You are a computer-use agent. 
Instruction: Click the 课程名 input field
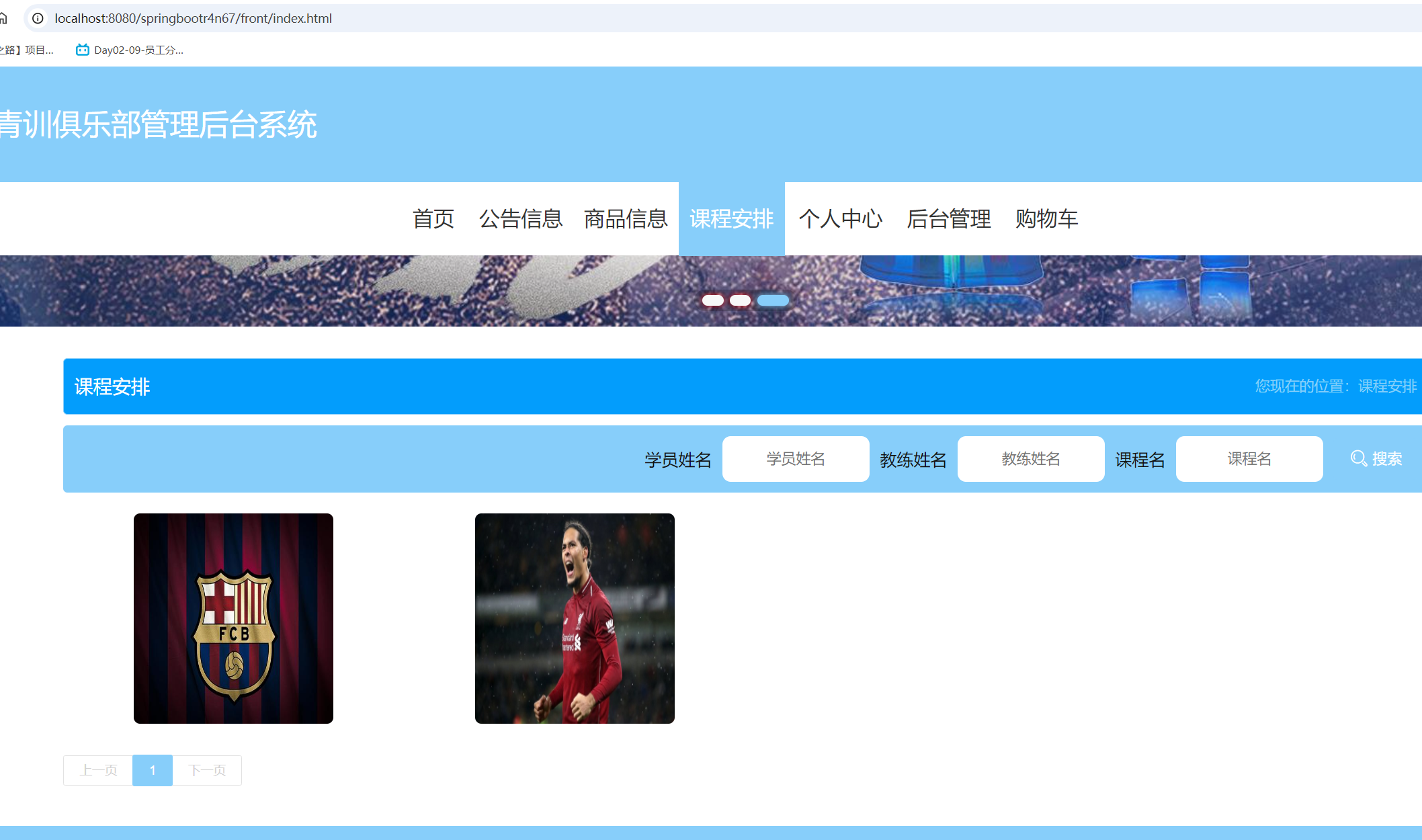pos(1249,459)
